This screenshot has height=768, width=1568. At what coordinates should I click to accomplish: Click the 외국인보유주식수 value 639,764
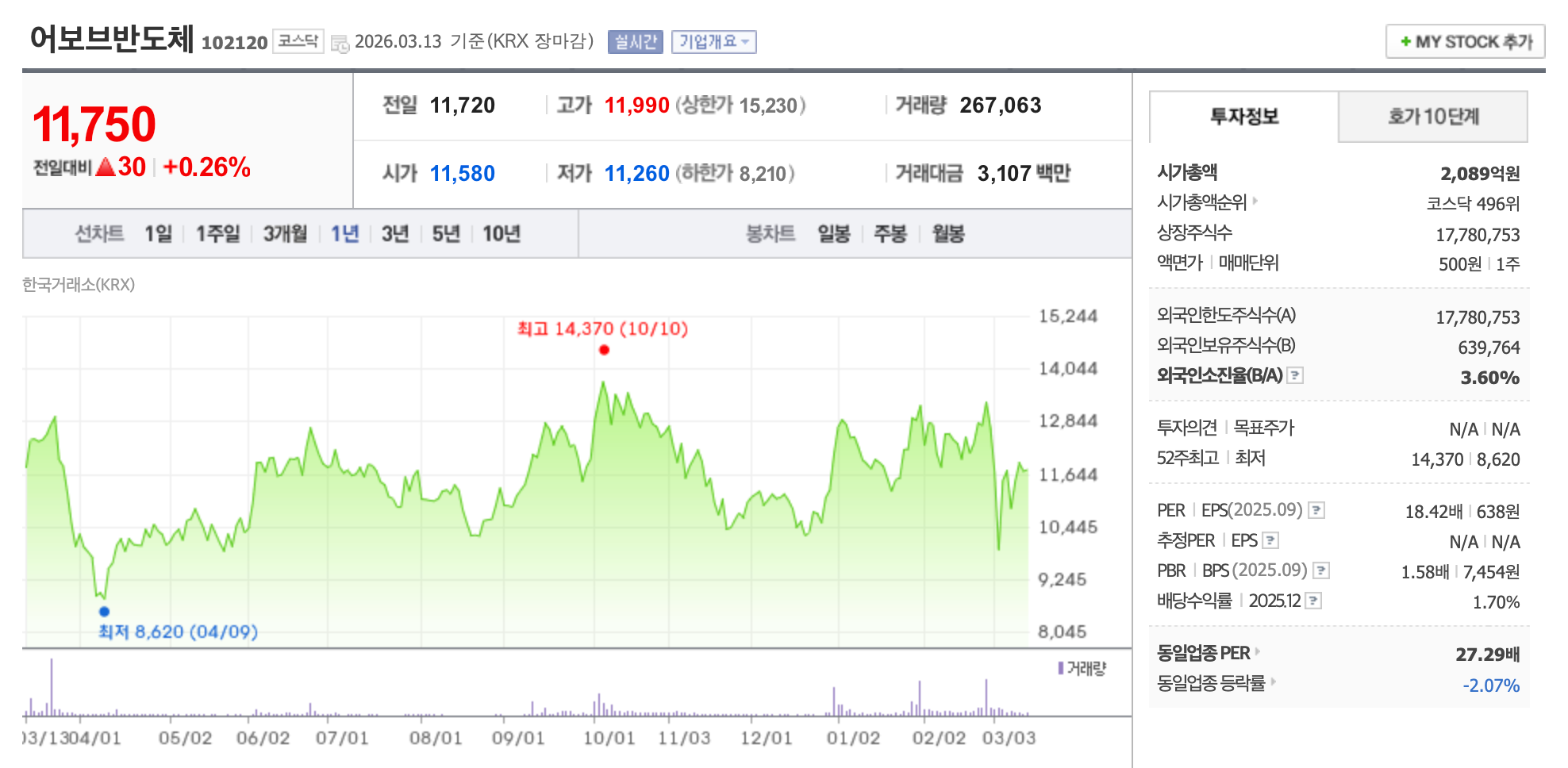[1489, 348]
